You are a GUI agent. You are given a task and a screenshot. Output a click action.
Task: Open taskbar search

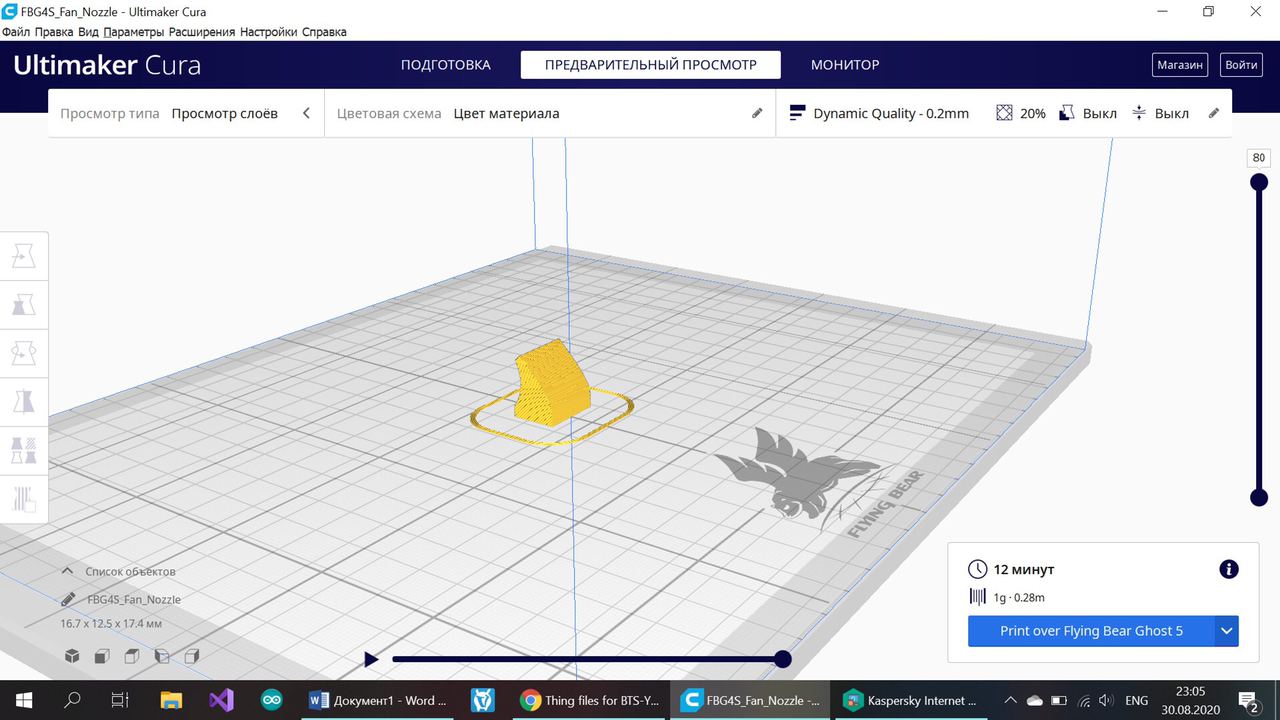72,700
